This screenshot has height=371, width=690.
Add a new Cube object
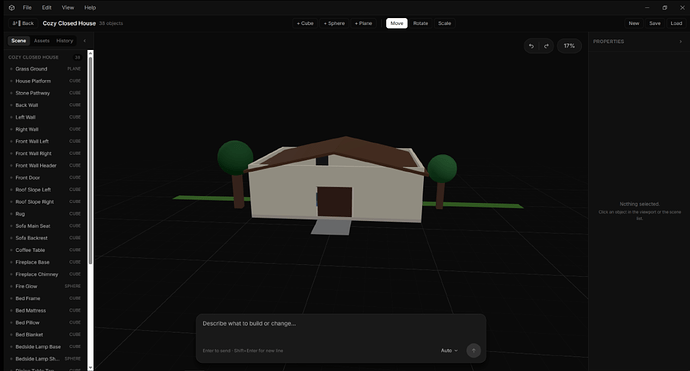pyautogui.click(x=305, y=23)
